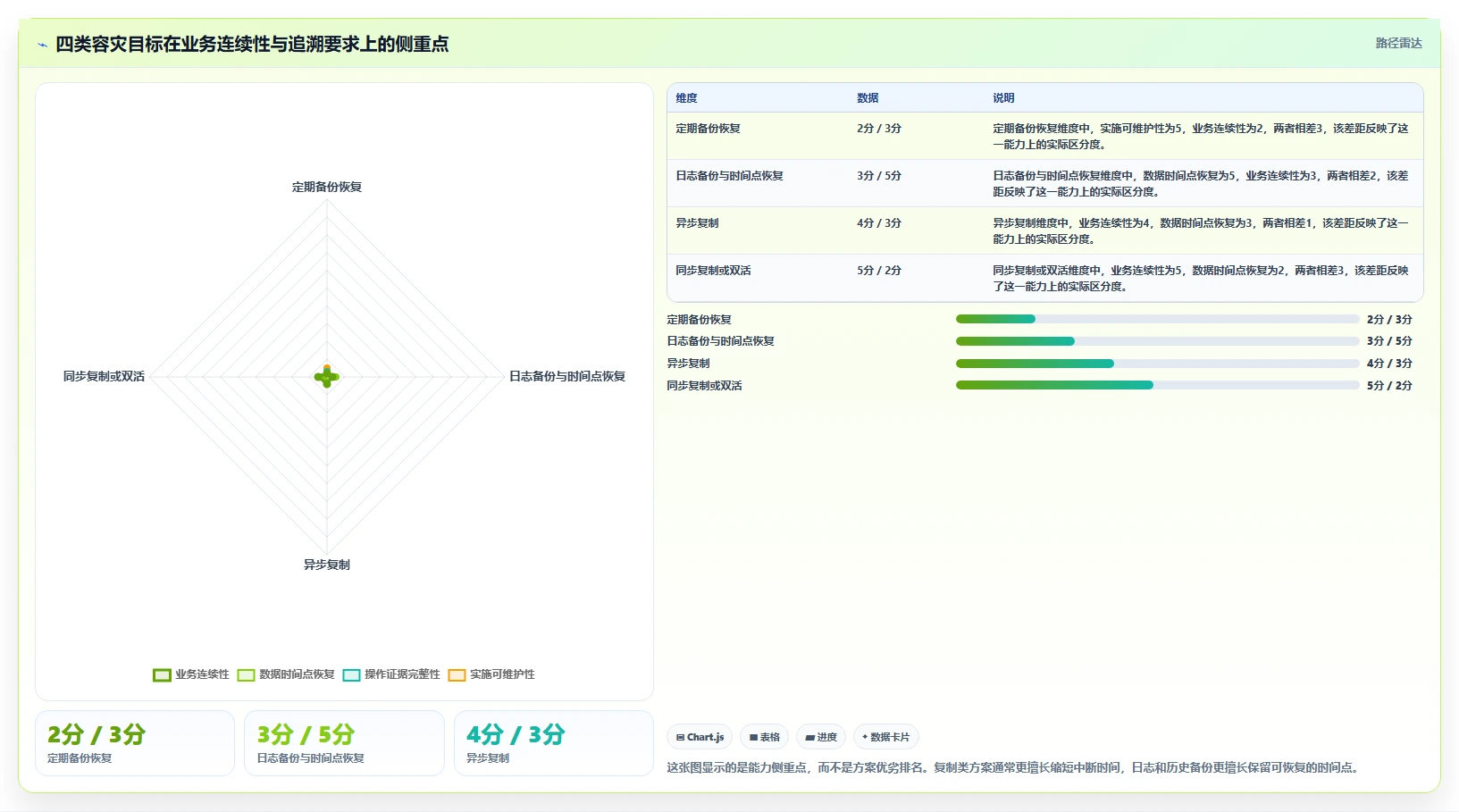The image size is (1459, 812).
Task: Click radar axis label 同步复制或双活
Action: pyautogui.click(x=104, y=376)
